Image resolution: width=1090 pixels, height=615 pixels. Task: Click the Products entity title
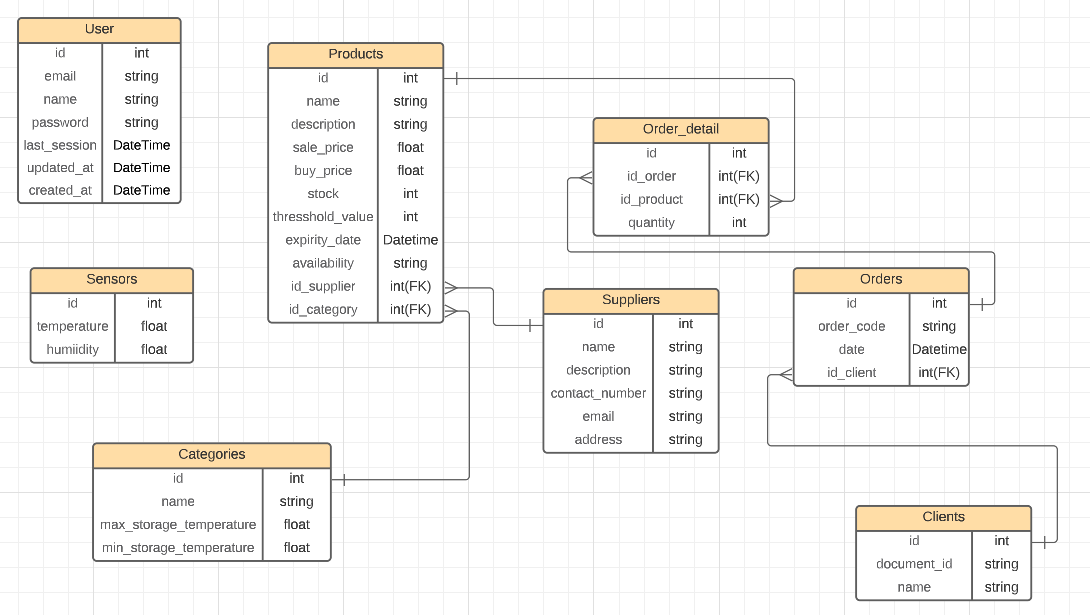pyautogui.click(x=355, y=54)
